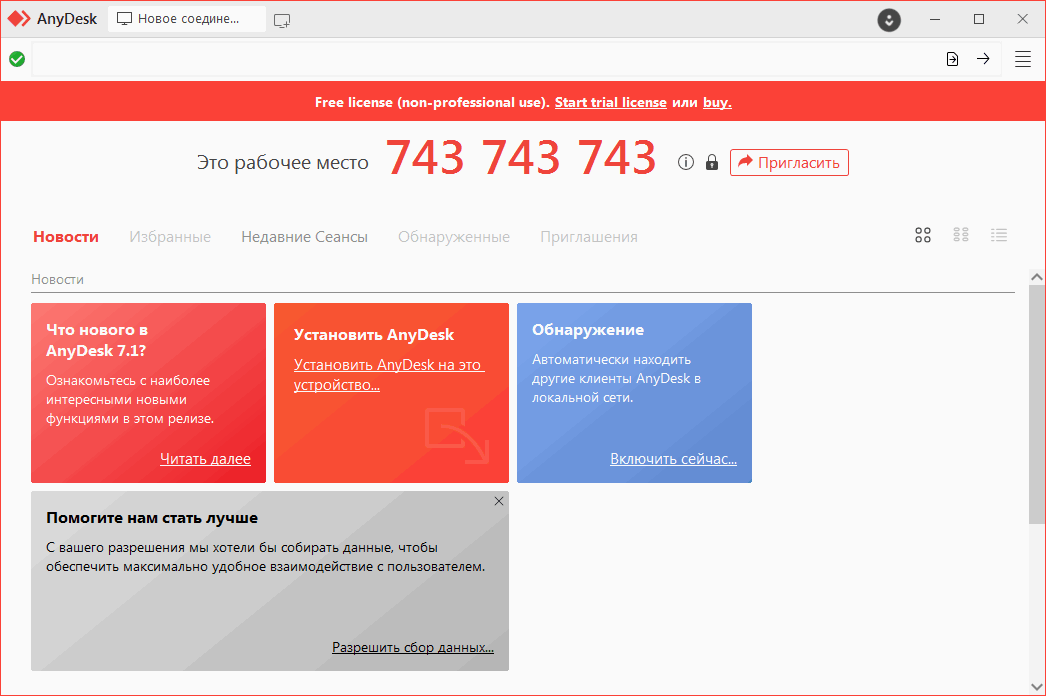Open a new session tab with the plus-monitor icon

tap(282, 21)
